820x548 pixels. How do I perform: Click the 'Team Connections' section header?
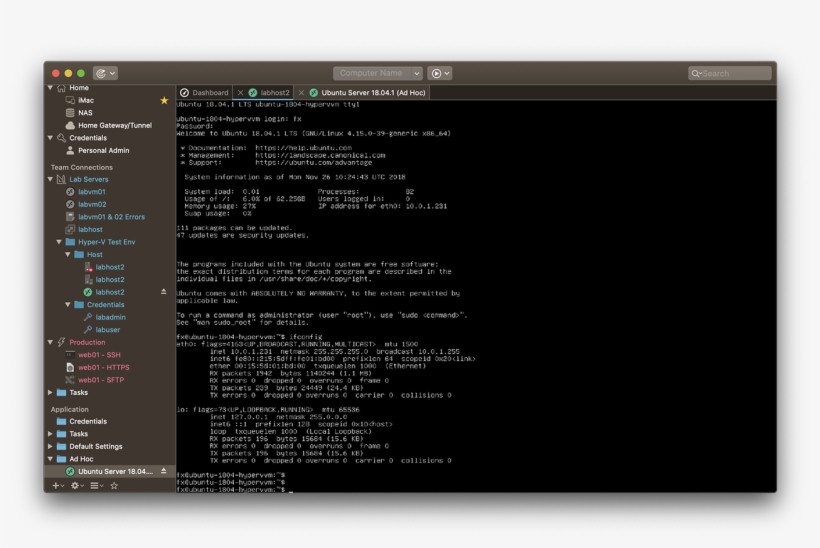point(82,167)
